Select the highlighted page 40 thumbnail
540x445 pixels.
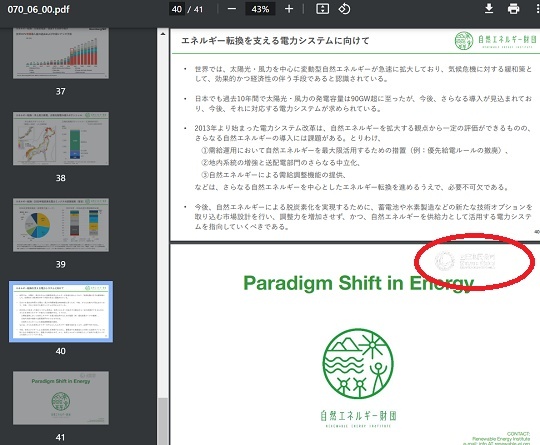pyautogui.click(x=61, y=311)
